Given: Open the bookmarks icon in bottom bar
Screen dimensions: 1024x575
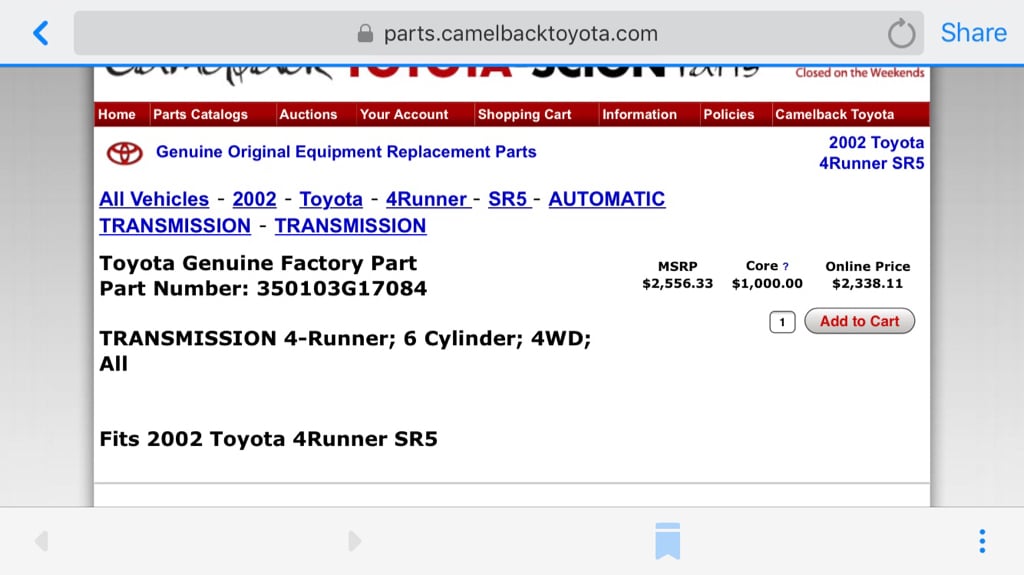Looking at the screenshot, I should tap(667, 541).
